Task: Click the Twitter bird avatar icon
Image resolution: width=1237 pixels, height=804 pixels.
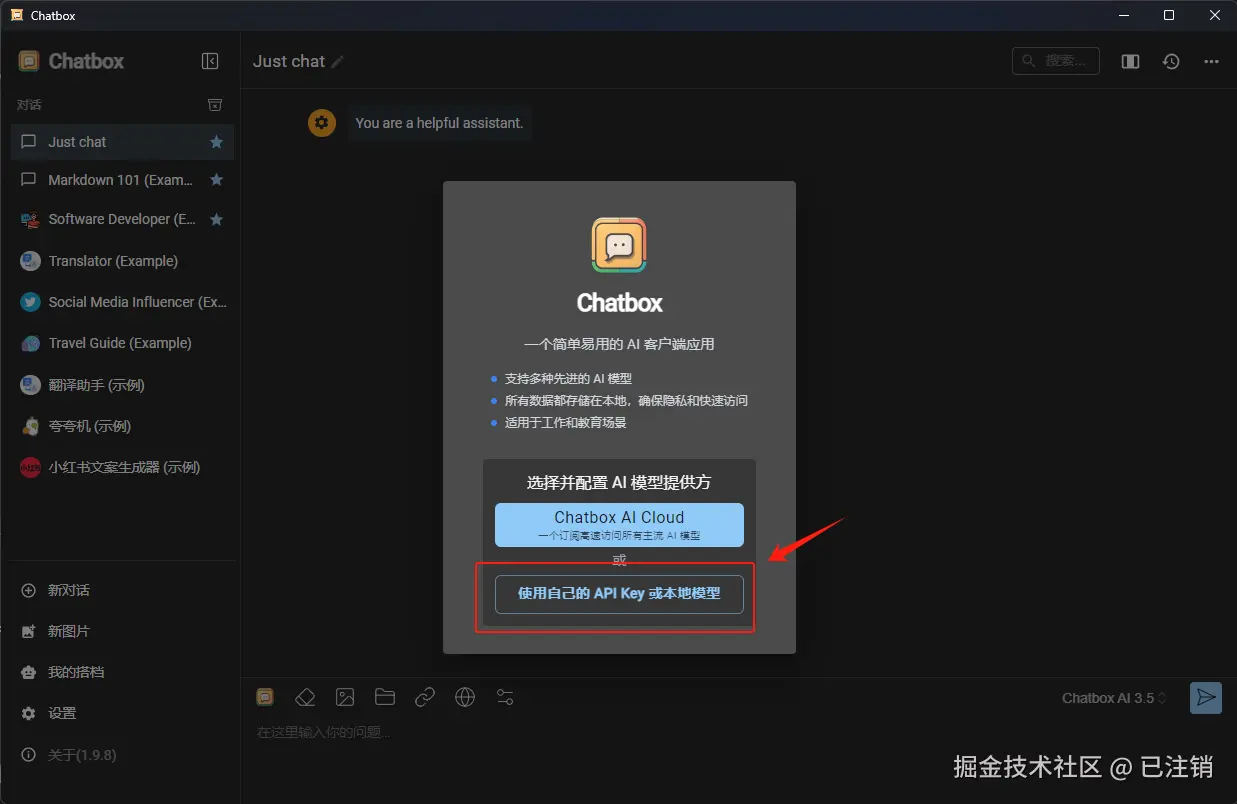Action: point(30,302)
